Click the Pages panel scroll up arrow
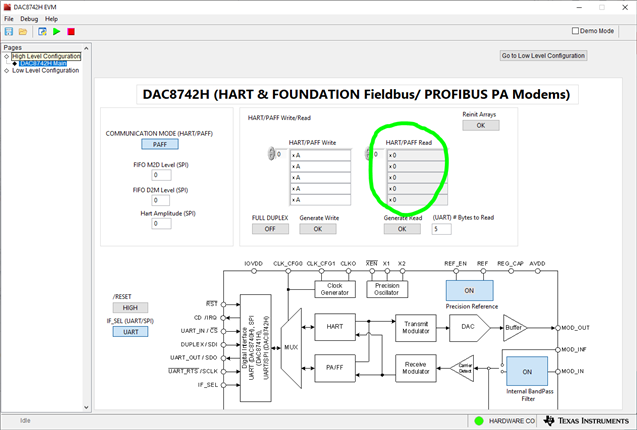This screenshot has height=430, width=637. point(86,48)
